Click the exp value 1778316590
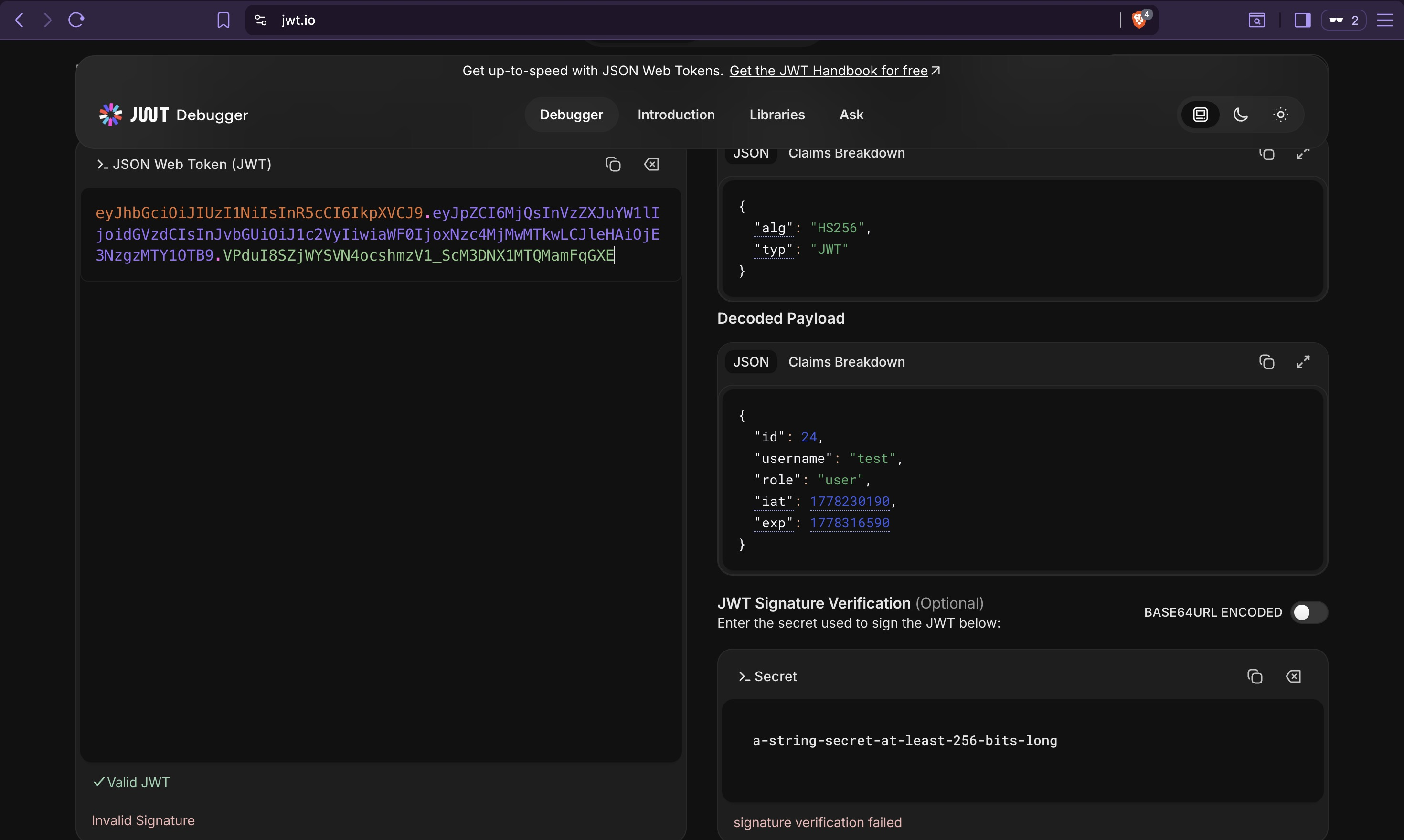This screenshot has height=840, width=1404. coord(850,523)
